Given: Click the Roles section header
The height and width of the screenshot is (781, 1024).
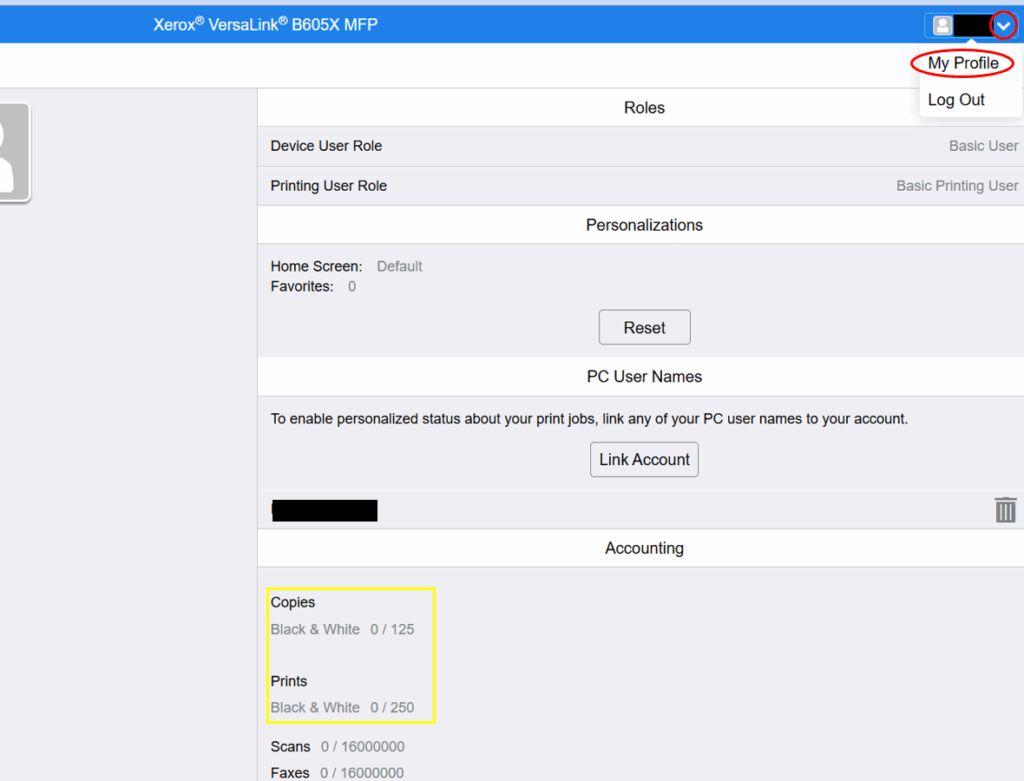Looking at the screenshot, I should (x=644, y=108).
